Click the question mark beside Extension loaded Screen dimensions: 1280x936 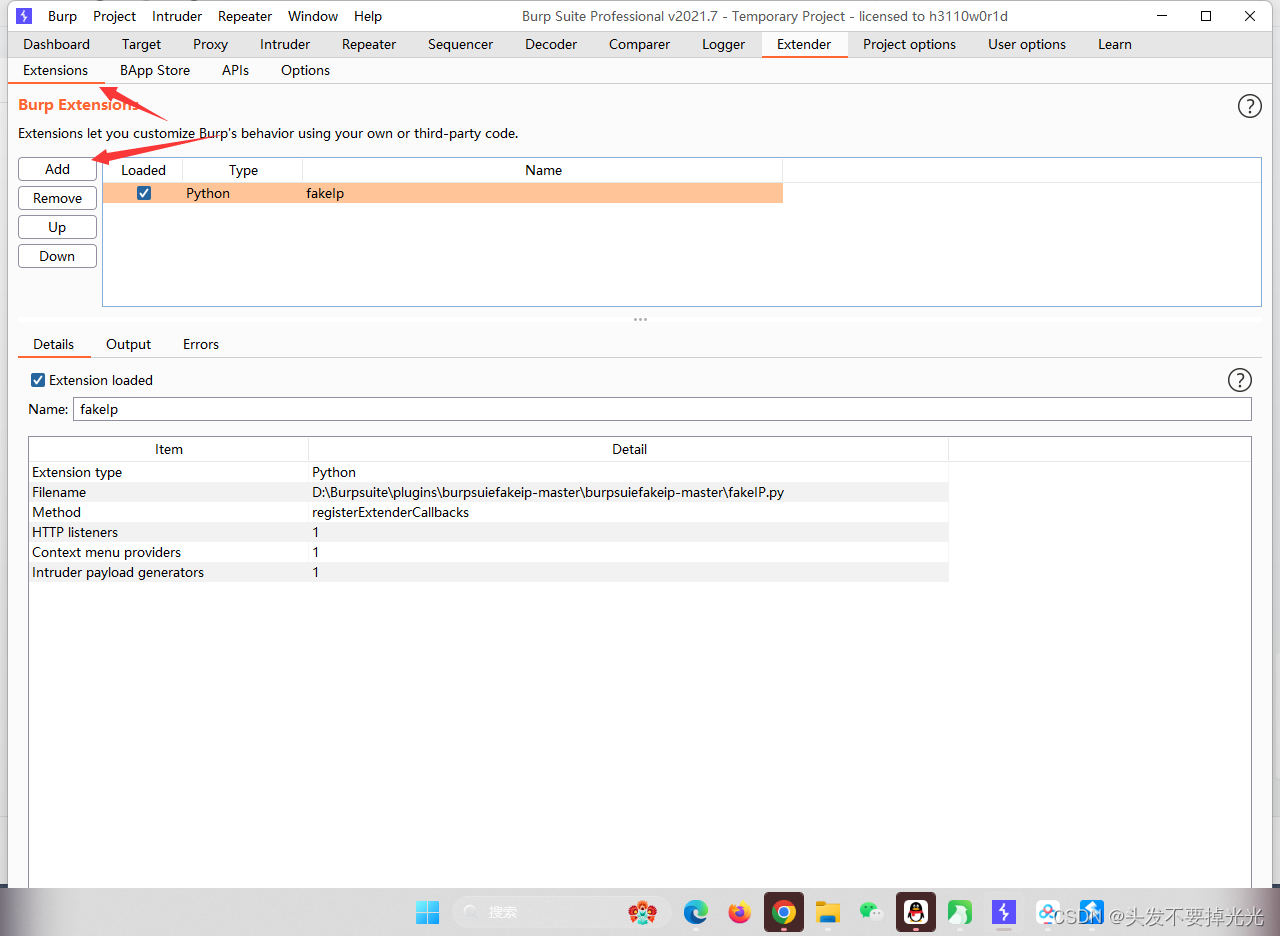1240,380
